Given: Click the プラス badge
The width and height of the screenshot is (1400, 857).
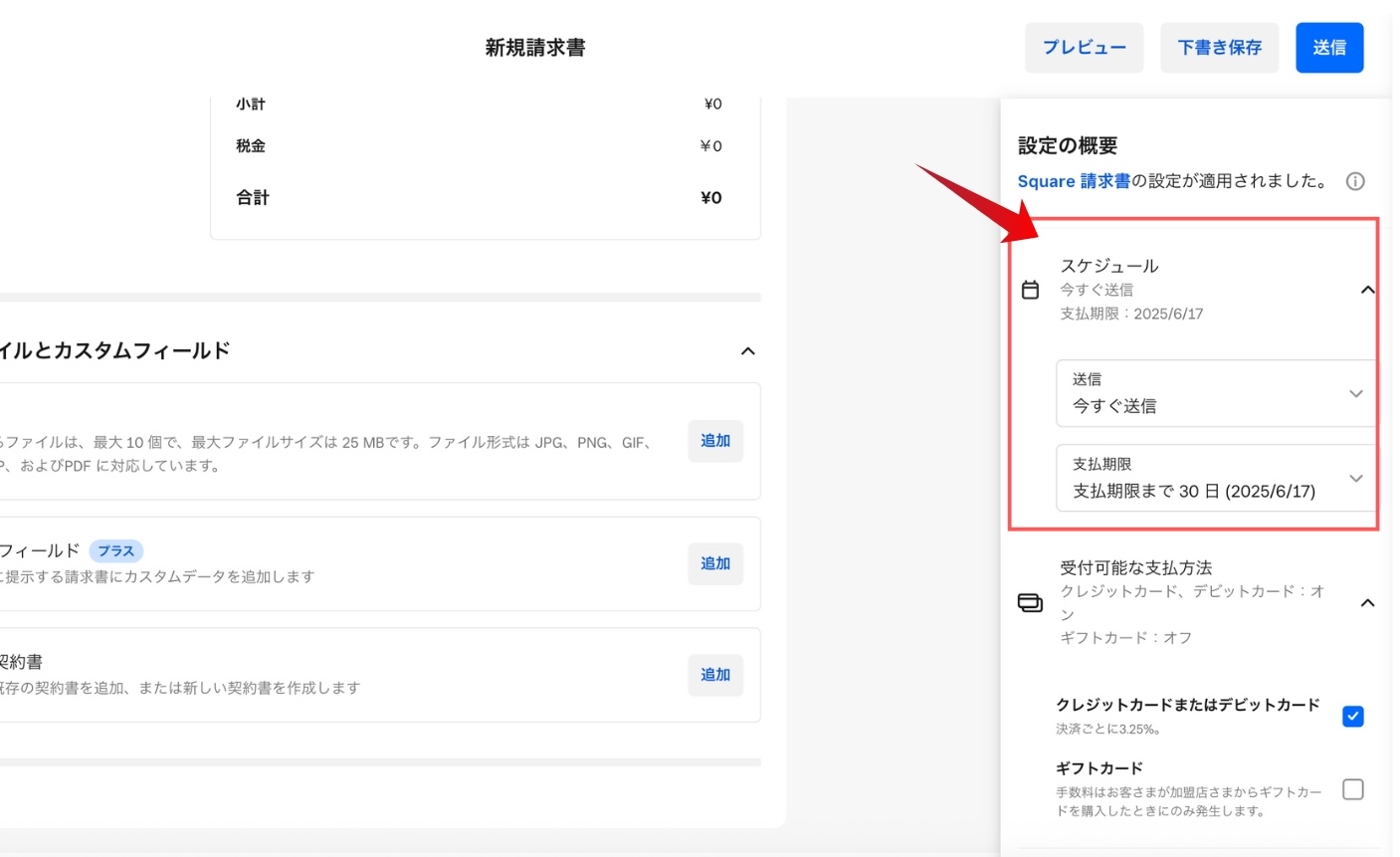Looking at the screenshot, I should [116, 550].
